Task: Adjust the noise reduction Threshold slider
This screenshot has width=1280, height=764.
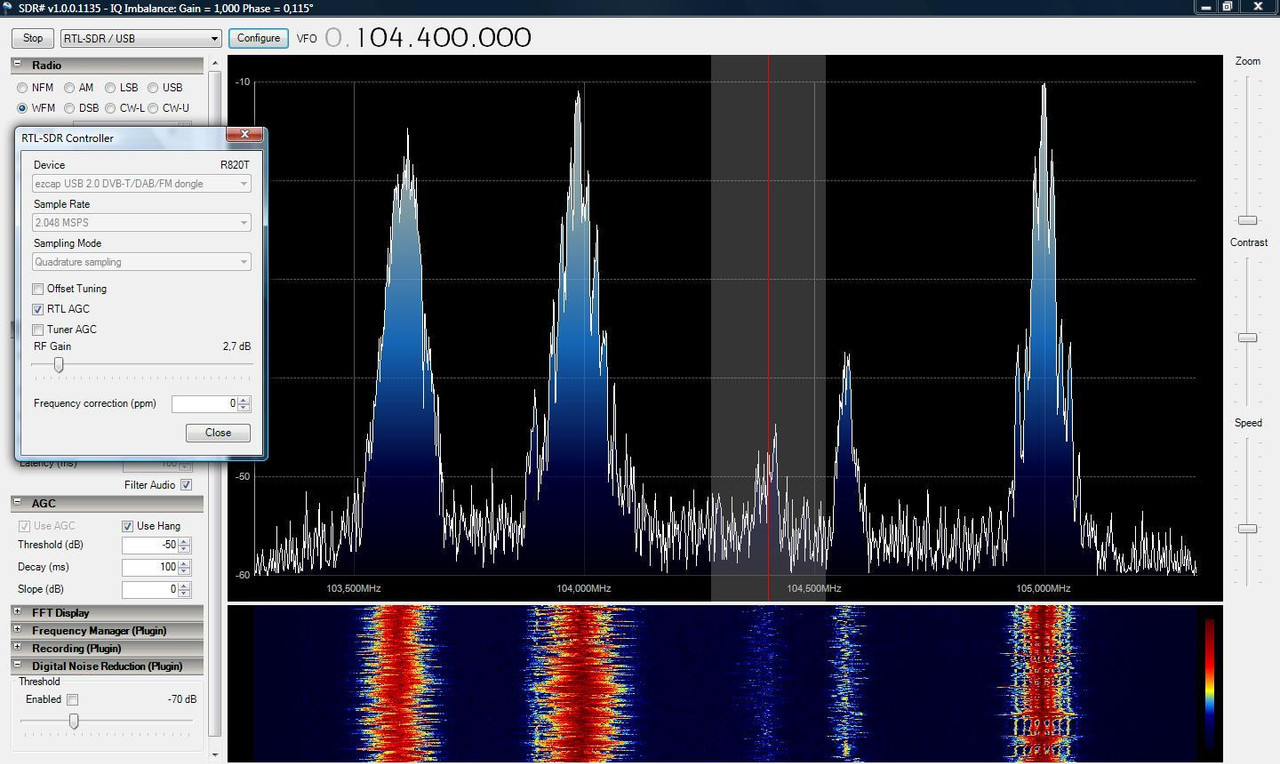Action: [x=73, y=721]
